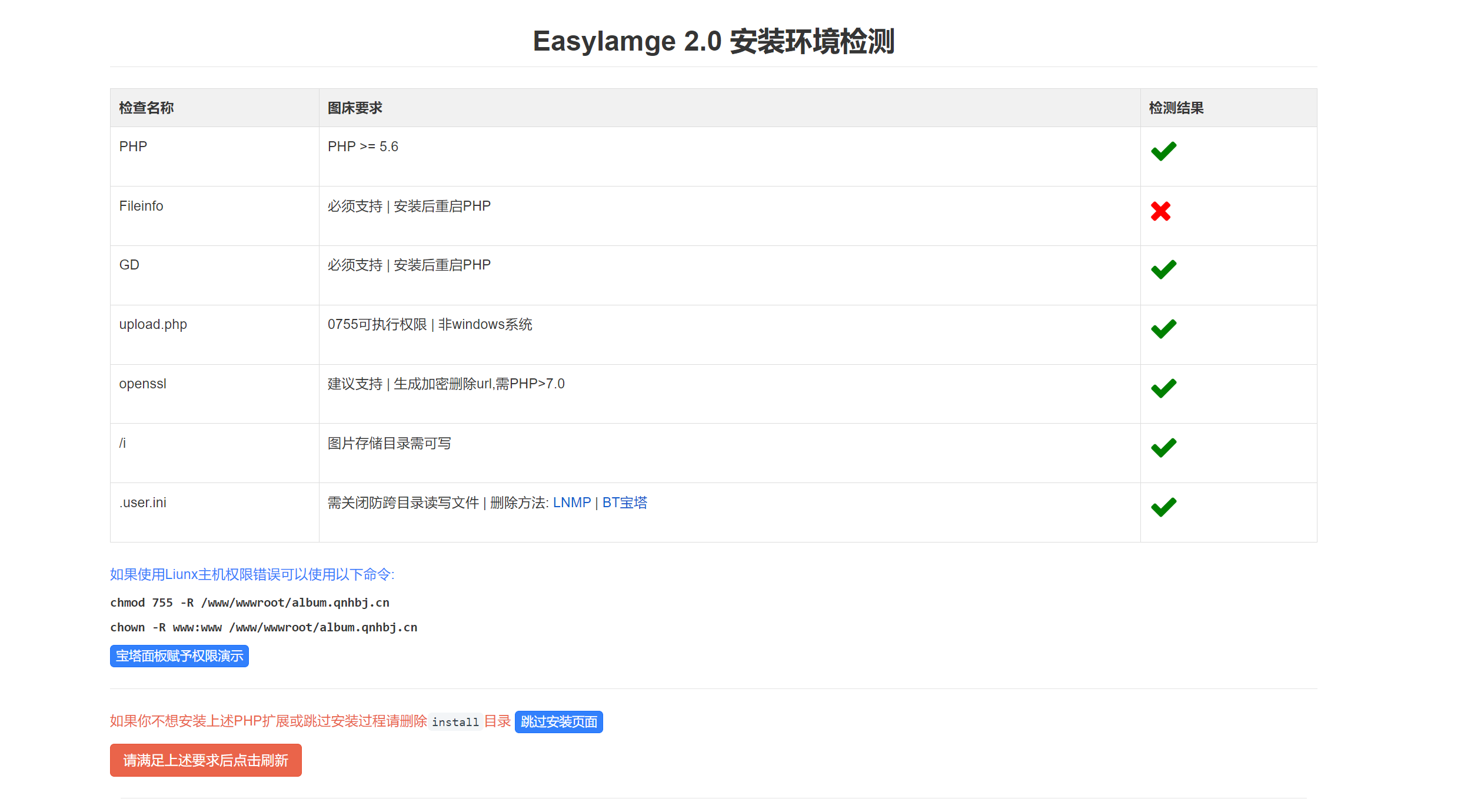Click the red X for Fileinfo
Screen dimensions: 1474x812
[x=1160, y=211]
